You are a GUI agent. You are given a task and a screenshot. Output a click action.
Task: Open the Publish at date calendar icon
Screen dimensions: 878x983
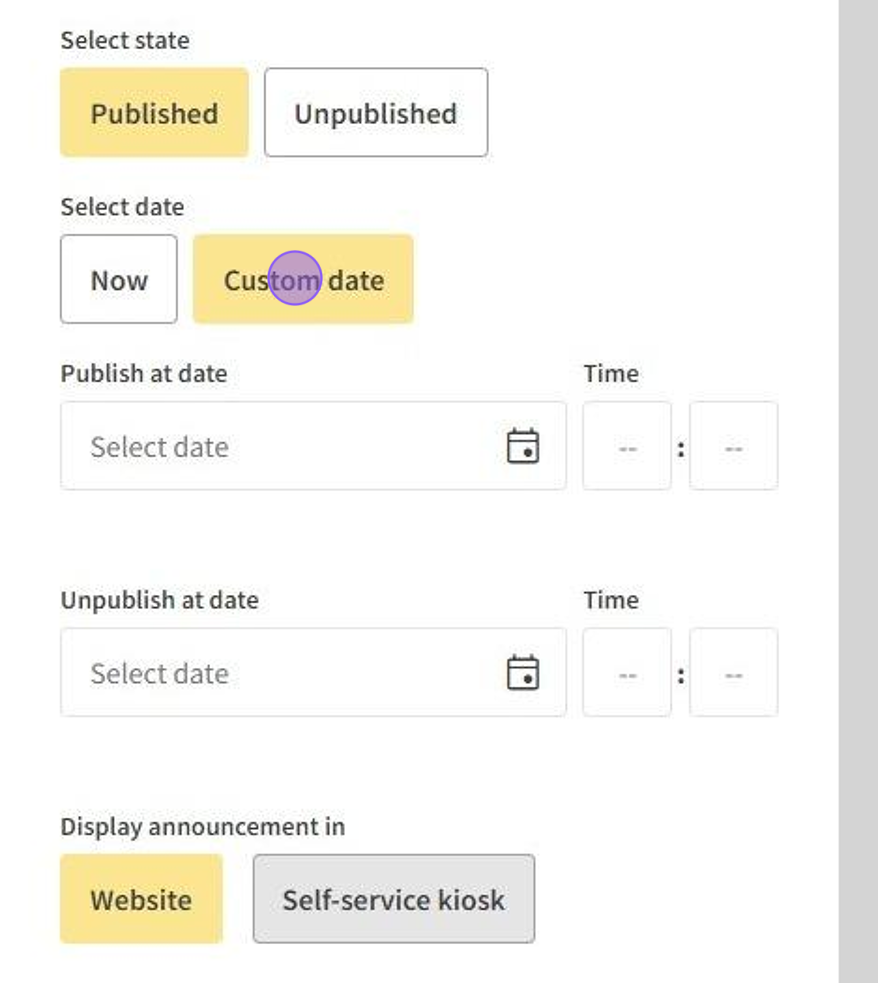tap(523, 446)
